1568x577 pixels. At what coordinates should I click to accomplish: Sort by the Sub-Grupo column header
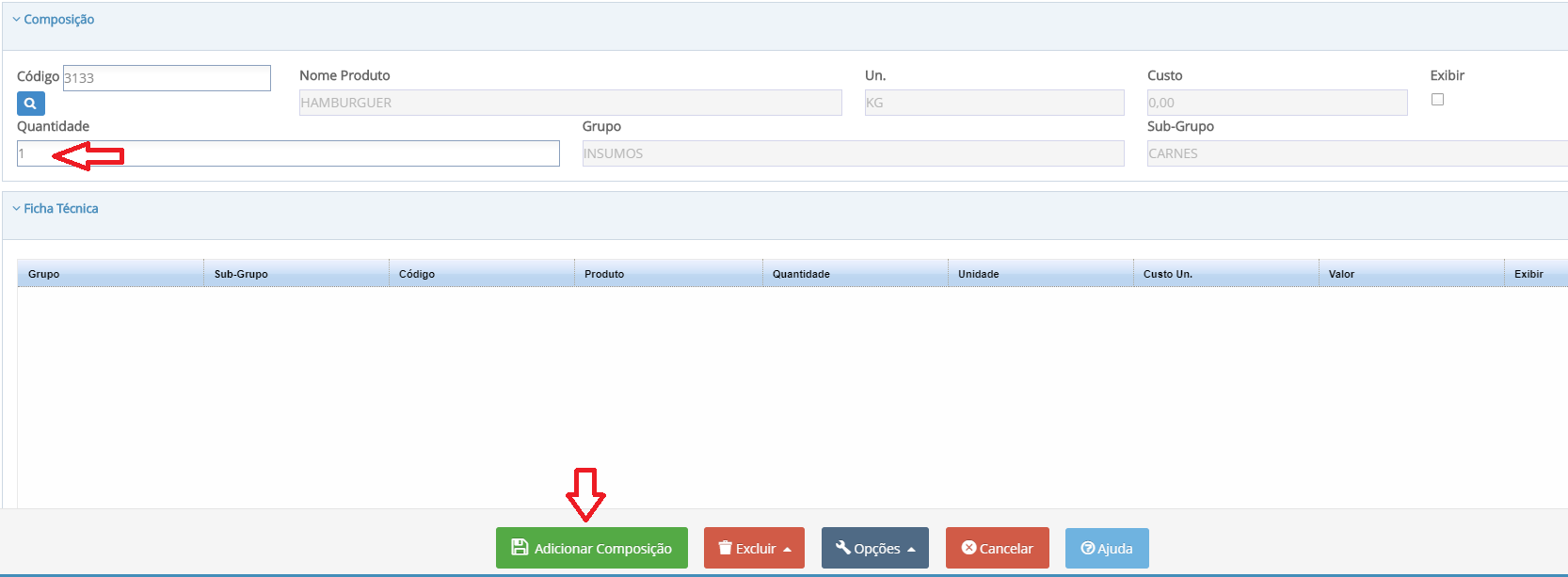click(296, 274)
